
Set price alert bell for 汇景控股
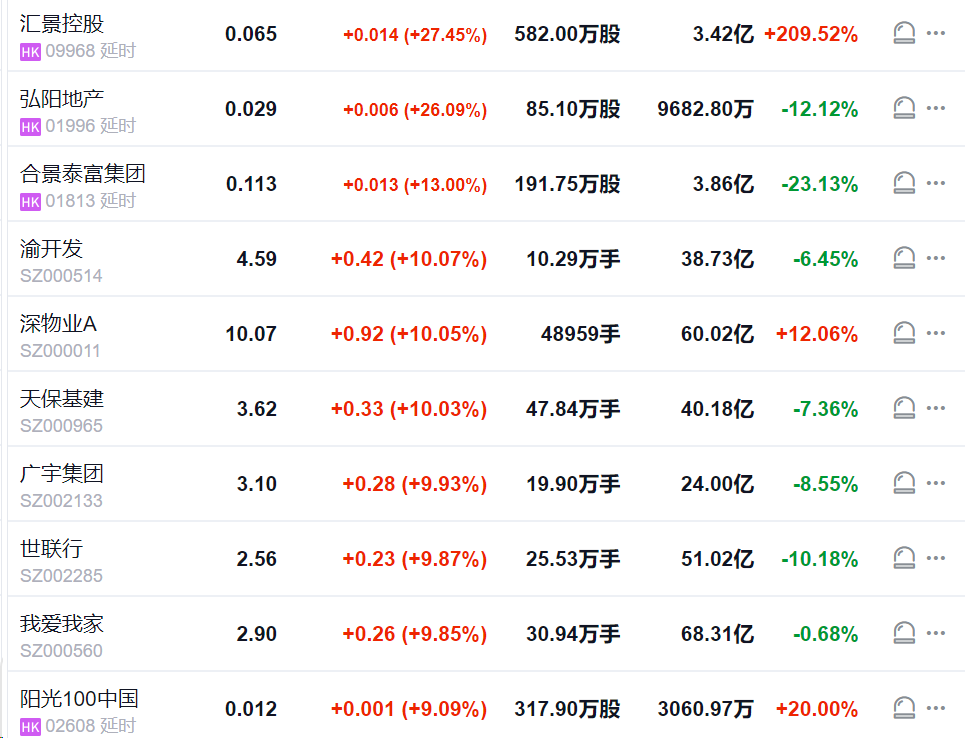[903, 33]
